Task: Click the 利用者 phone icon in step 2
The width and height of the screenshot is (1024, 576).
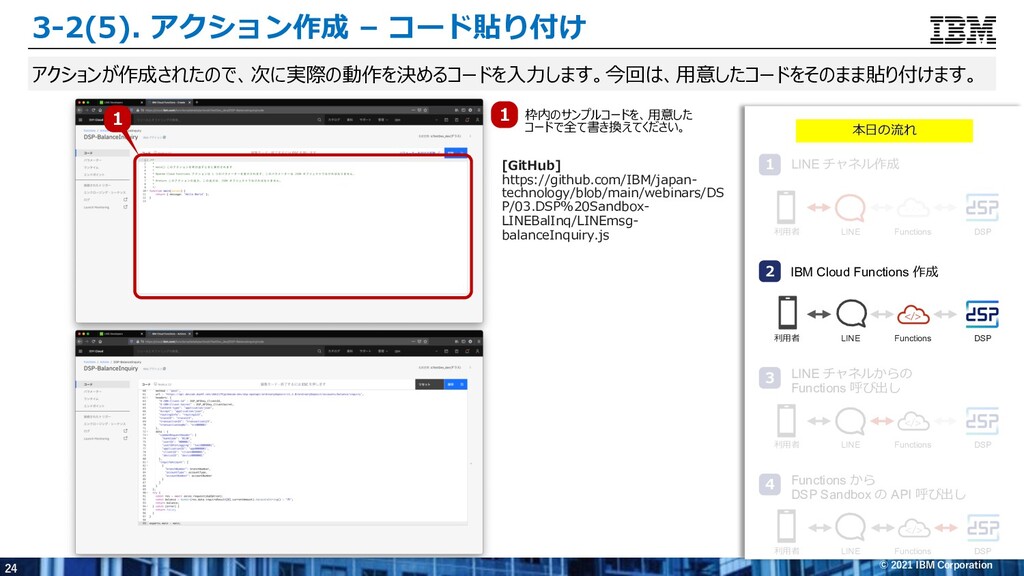Action: [x=787, y=313]
